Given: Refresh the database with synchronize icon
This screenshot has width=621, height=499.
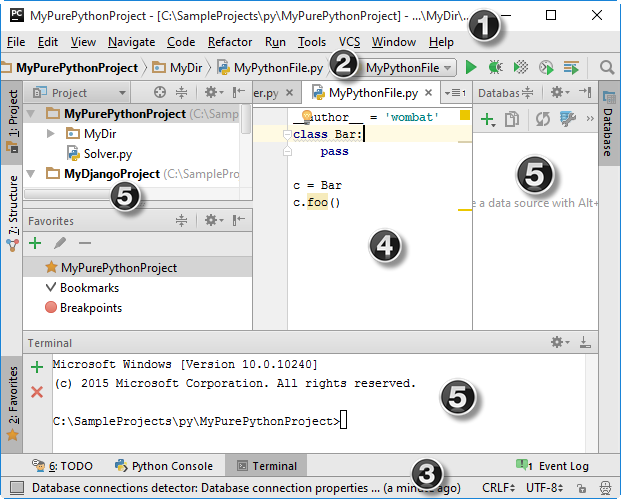Looking at the screenshot, I should (543, 119).
